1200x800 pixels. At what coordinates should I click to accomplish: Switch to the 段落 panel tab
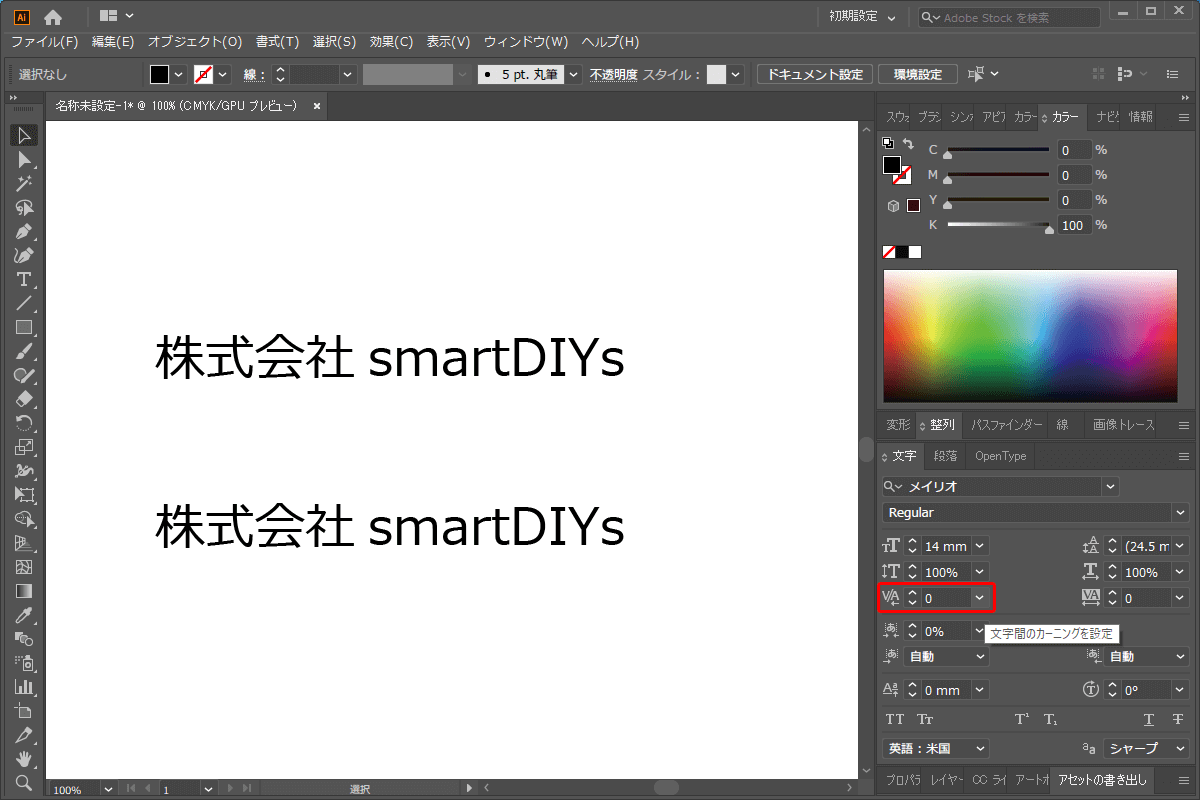945,456
